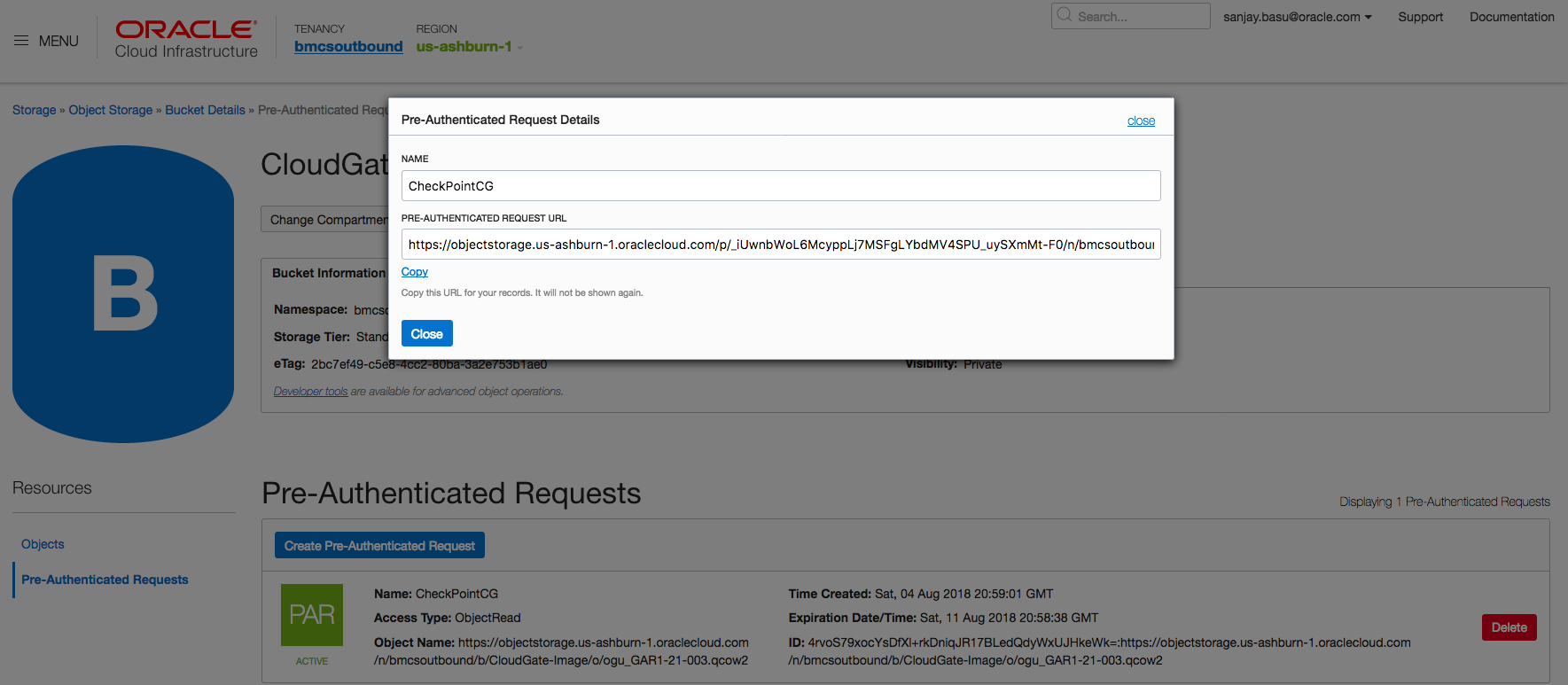Click the search magnifier icon
The image size is (1568, 685).
1065,16
